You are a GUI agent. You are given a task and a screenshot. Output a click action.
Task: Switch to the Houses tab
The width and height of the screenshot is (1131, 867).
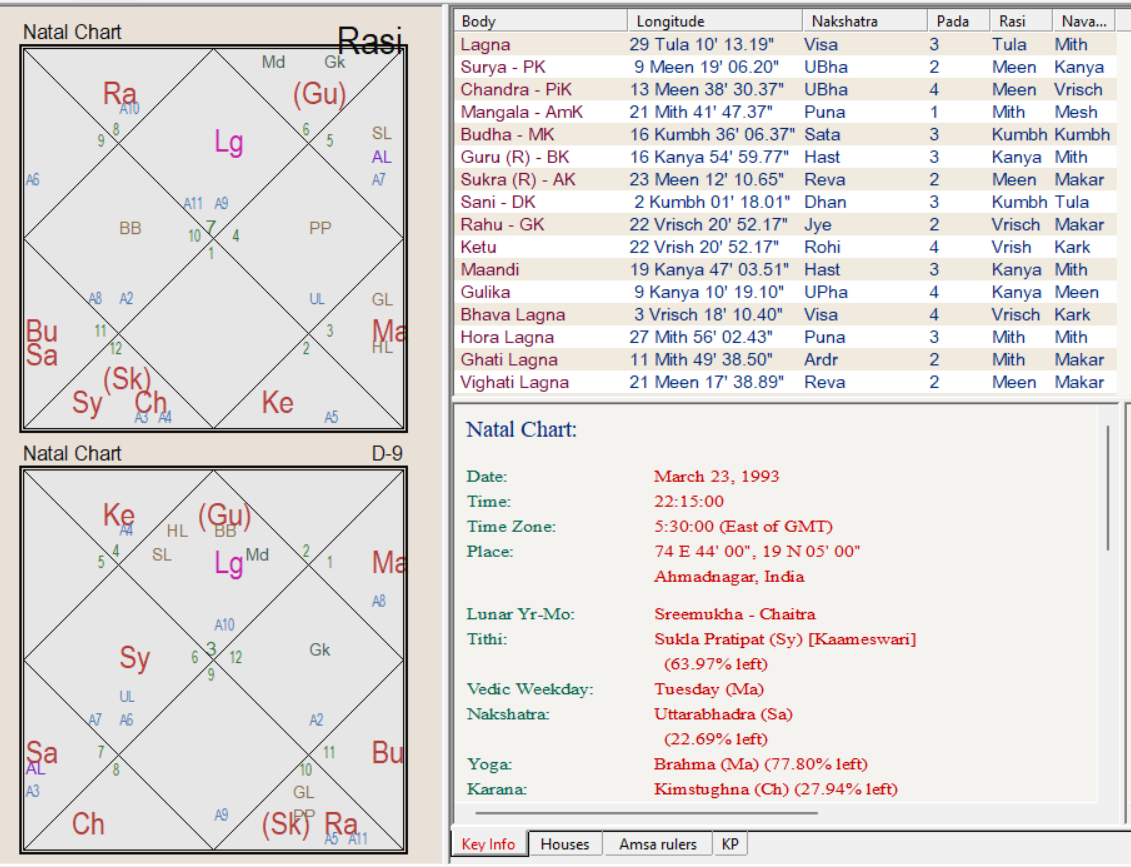click(564, 844)
